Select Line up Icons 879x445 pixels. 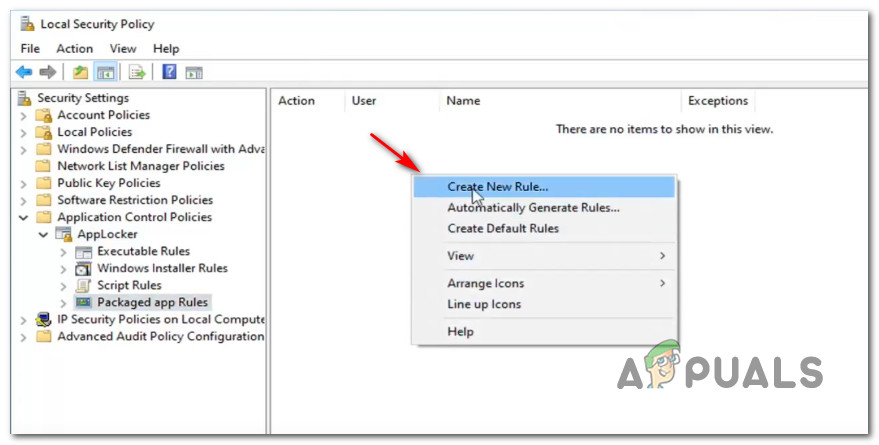544,304
